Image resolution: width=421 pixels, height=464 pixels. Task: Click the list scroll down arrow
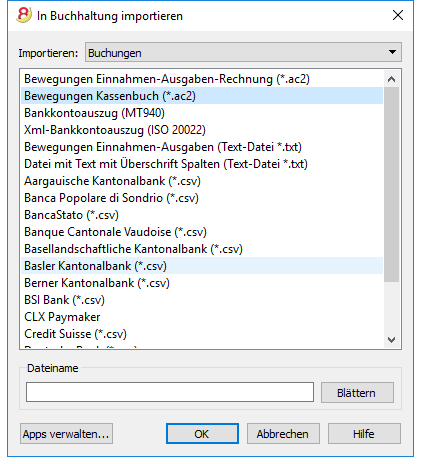(x=391, y=340)
